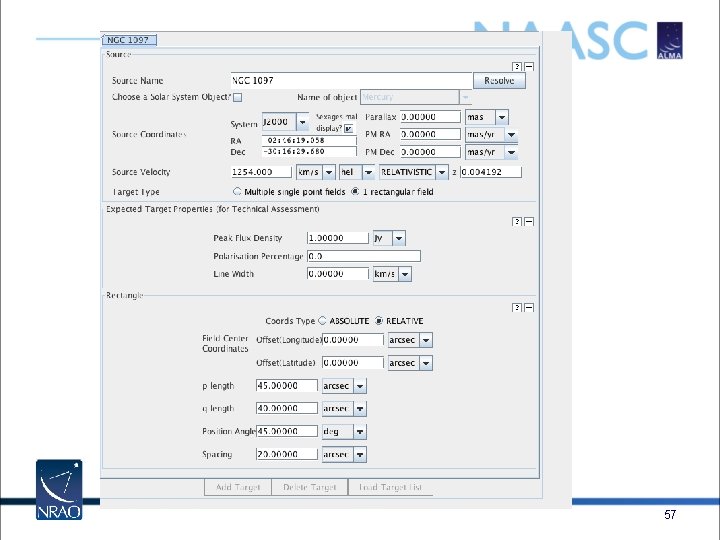The width and height of the screenshot is (720, 540).
Task: Open help for Expected Target Properties
Action: click(517, 221)
